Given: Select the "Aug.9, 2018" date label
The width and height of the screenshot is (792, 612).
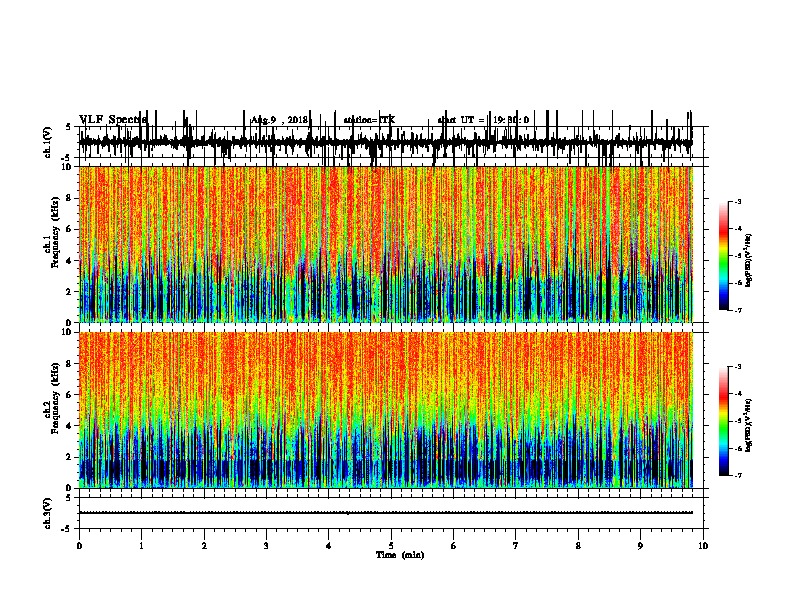Looking at the screenshot, I should pos(279,120).
